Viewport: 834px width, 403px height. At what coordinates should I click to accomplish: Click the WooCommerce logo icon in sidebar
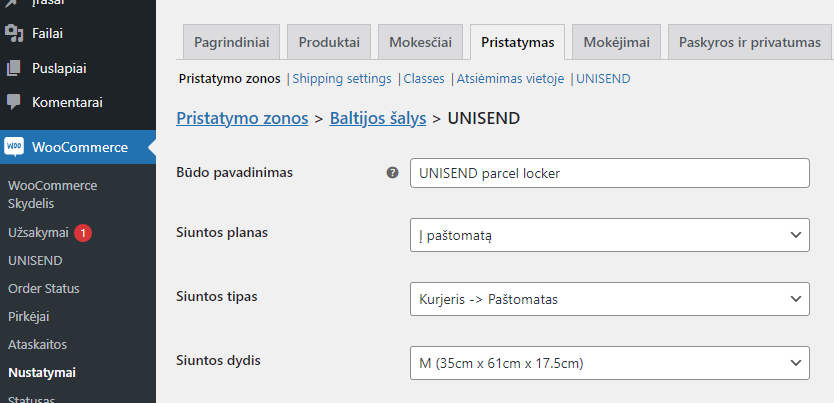(x=14, y=147)
